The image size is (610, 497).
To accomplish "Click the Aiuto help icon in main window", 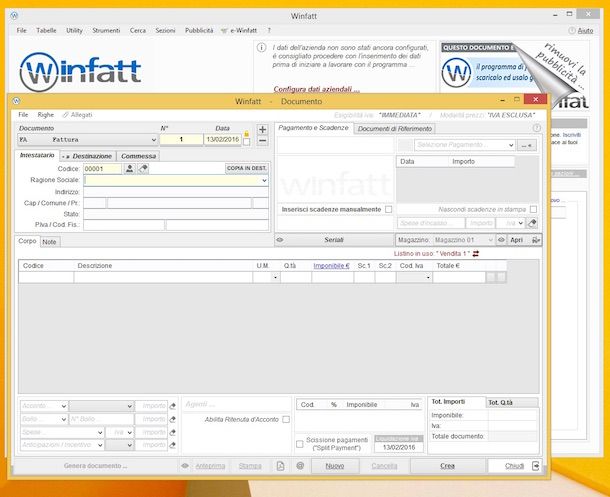I will (x=571, y=30).
